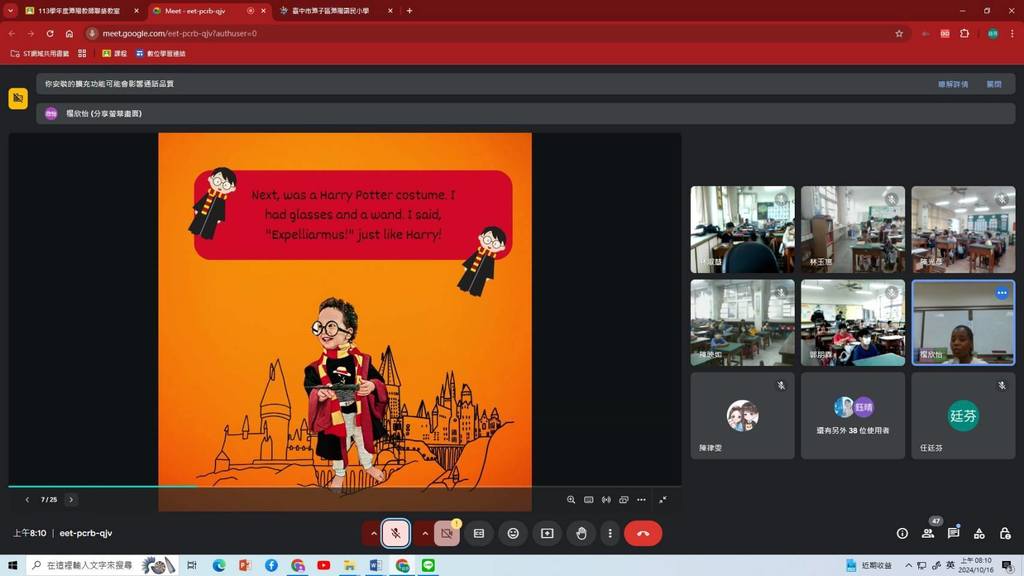Click the caption icon in presentation toolbar
This screenshot has width=1024, height=576.
(588, 500)
